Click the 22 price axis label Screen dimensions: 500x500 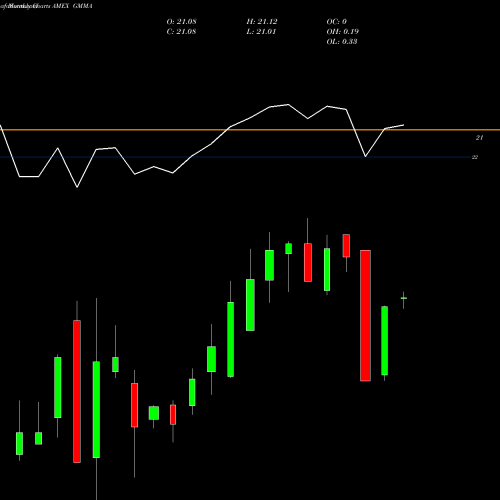coord(475,157)
